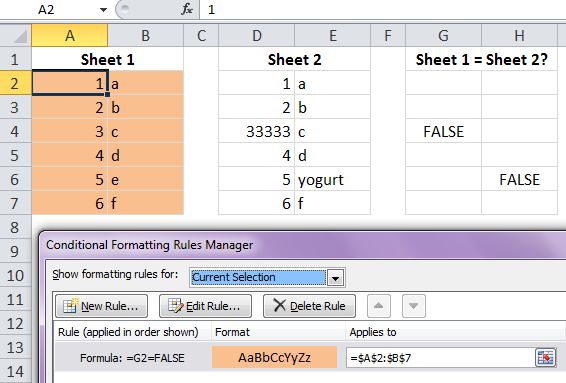Click the 'Sheet 2' heading cell
This screenshot has width=566, height=383.
[295, 59]
